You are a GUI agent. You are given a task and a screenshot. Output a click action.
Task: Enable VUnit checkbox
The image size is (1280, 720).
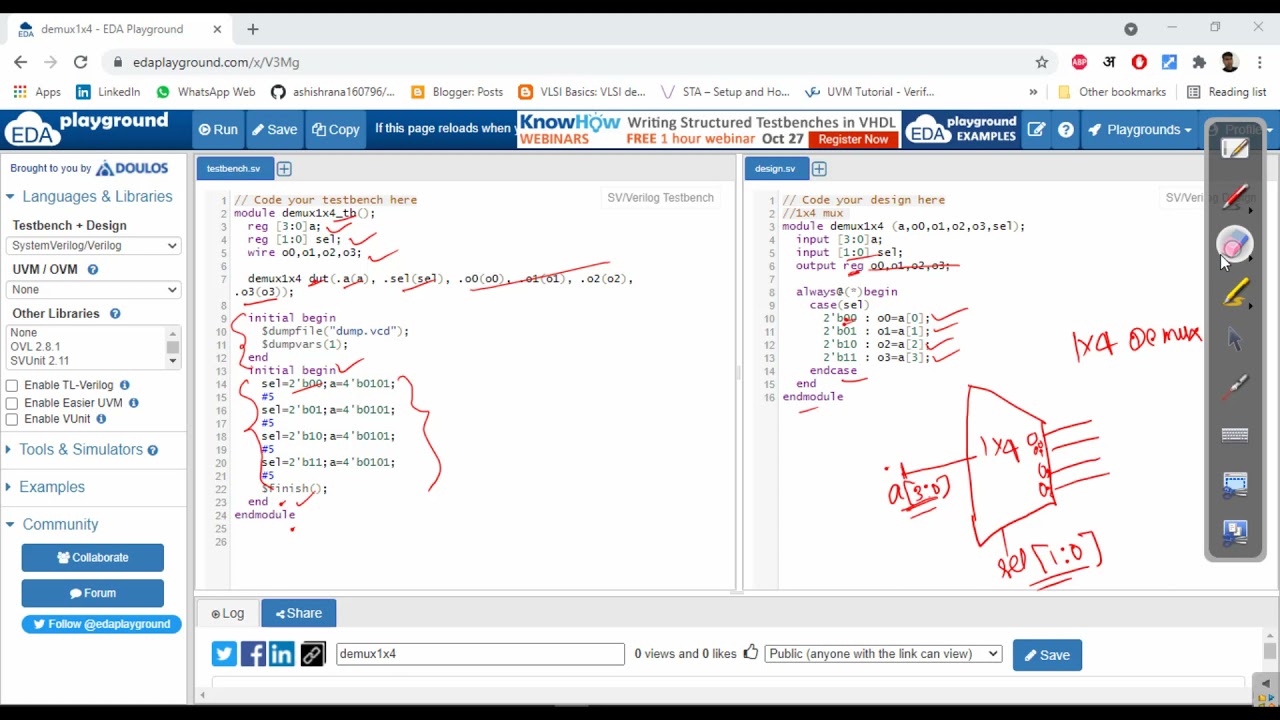point(12,419)
